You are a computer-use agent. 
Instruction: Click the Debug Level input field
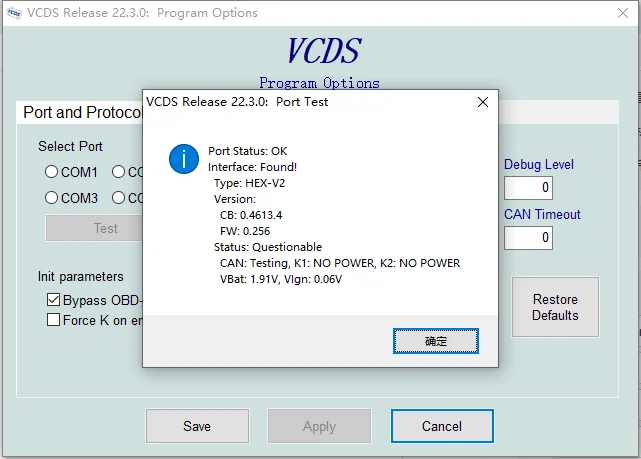click(x=528, y=188)
